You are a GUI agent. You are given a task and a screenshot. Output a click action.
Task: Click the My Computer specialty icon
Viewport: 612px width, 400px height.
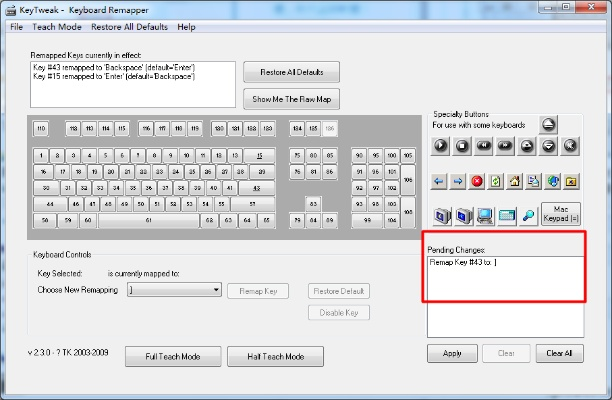(x=484, y=215)
